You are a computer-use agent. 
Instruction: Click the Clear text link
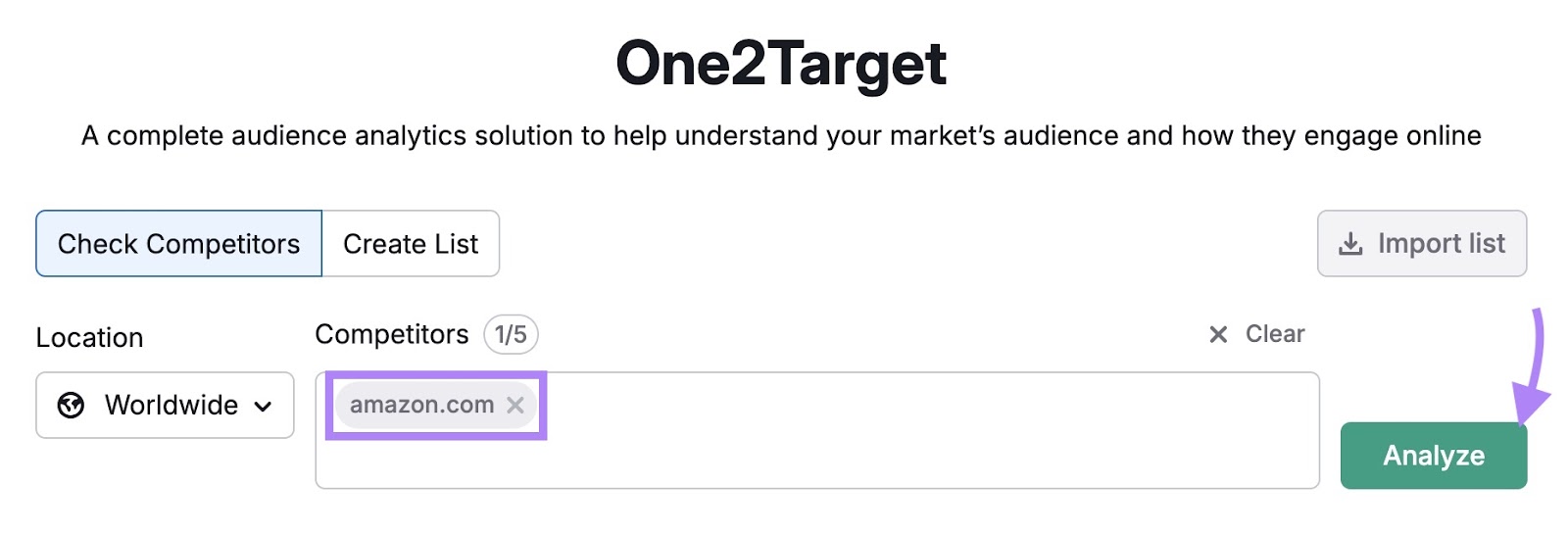point(1274,334)
